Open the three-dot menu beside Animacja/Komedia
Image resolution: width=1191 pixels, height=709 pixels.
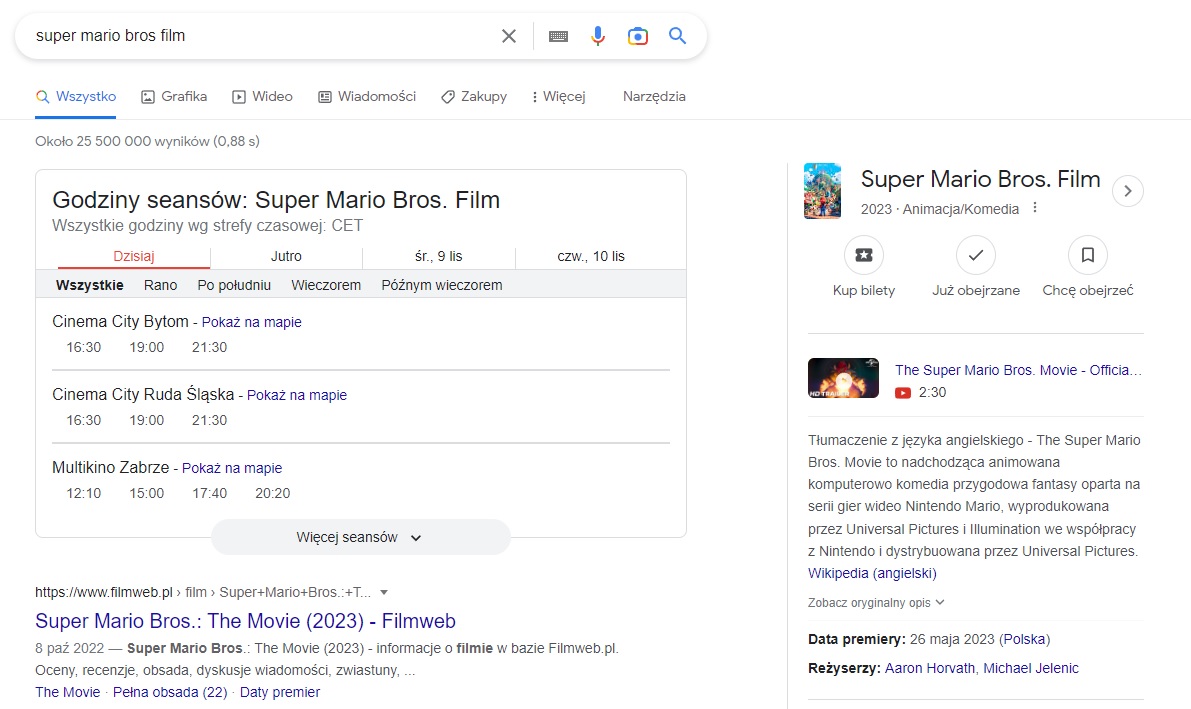1035,208
